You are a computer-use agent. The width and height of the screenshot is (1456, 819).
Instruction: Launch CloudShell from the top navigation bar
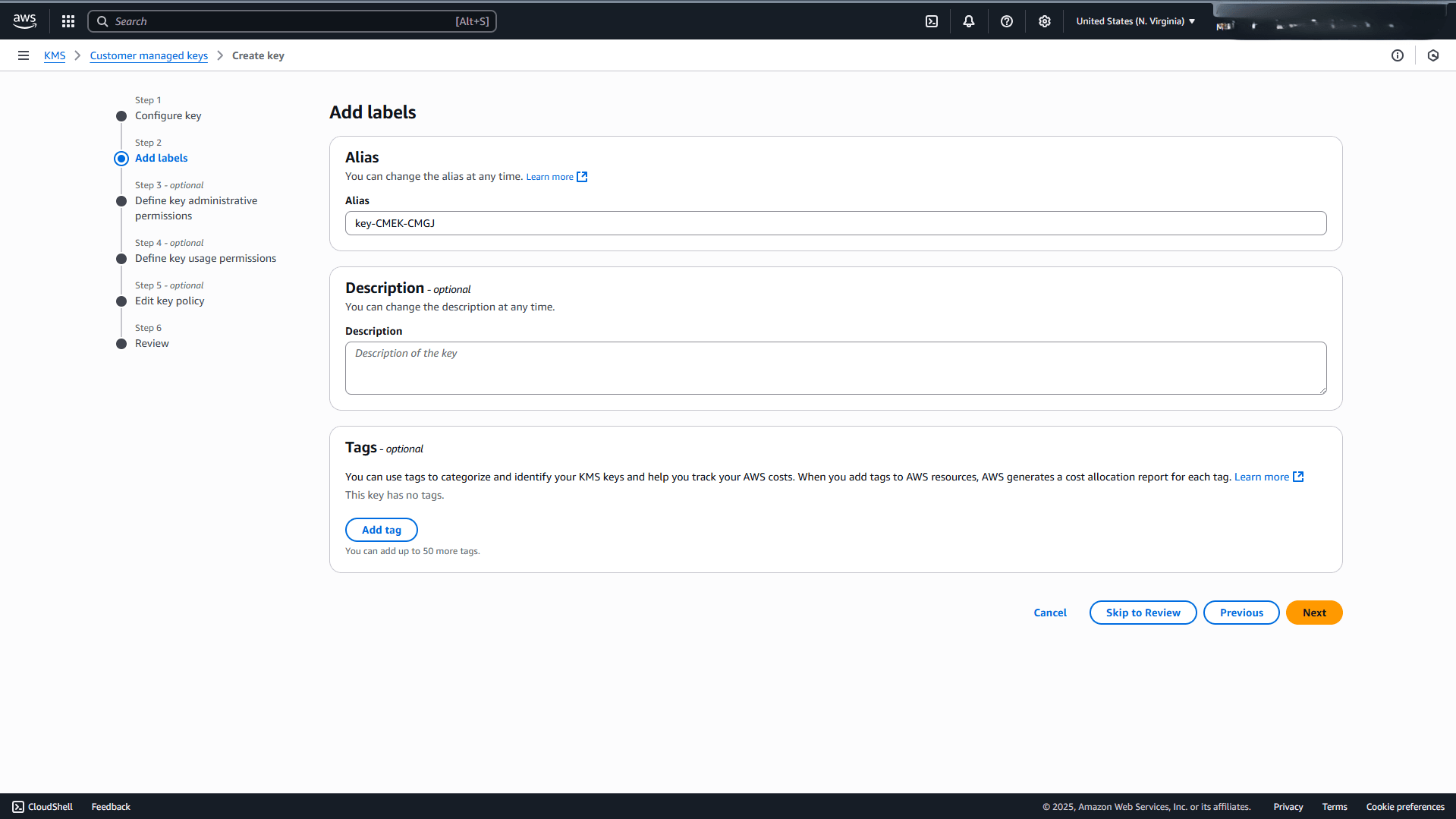(931, 20)
